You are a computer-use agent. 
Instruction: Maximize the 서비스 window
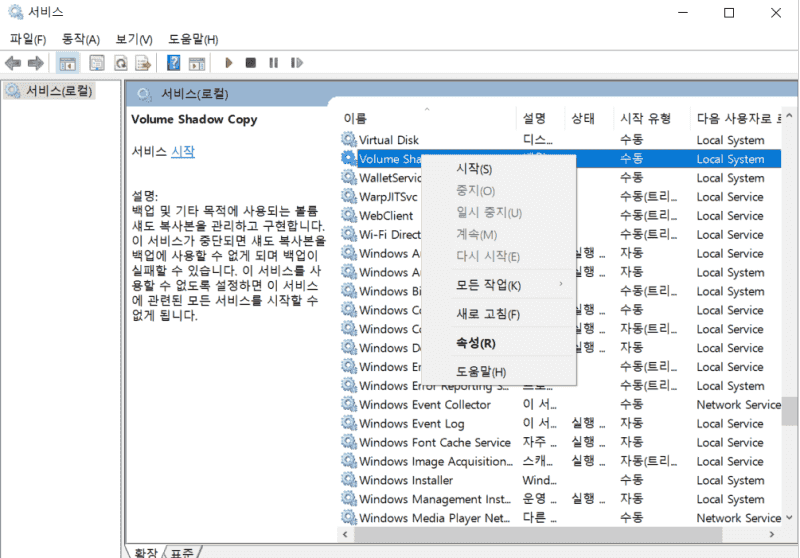pyautogui.click(x=729, y=13)
